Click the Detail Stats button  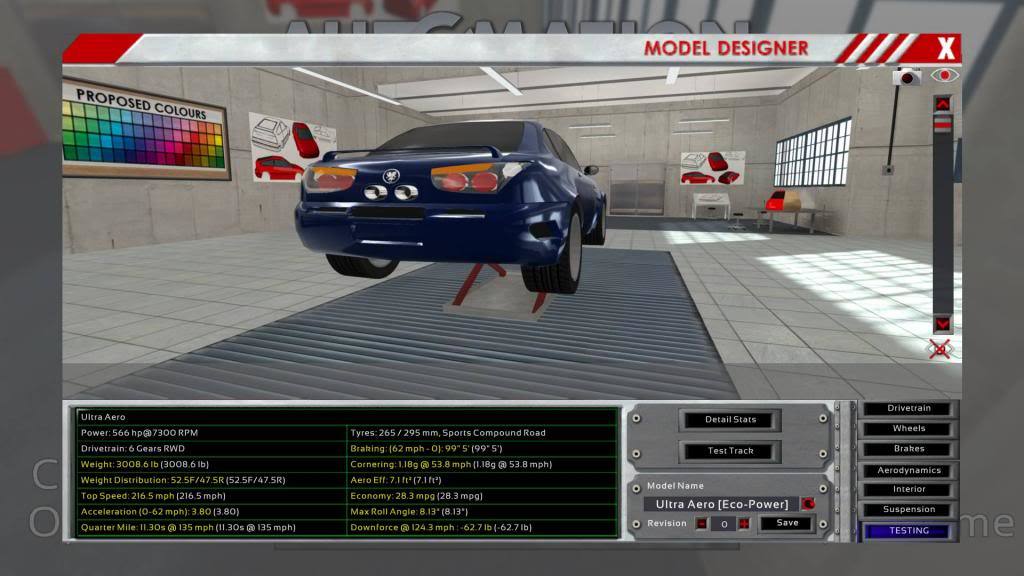pos(730,420)
